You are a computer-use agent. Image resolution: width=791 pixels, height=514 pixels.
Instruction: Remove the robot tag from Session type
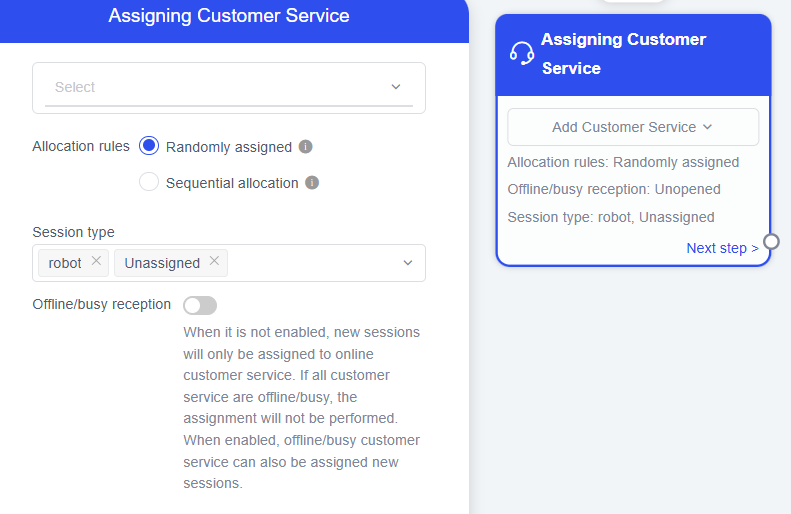tap(96, 262)
